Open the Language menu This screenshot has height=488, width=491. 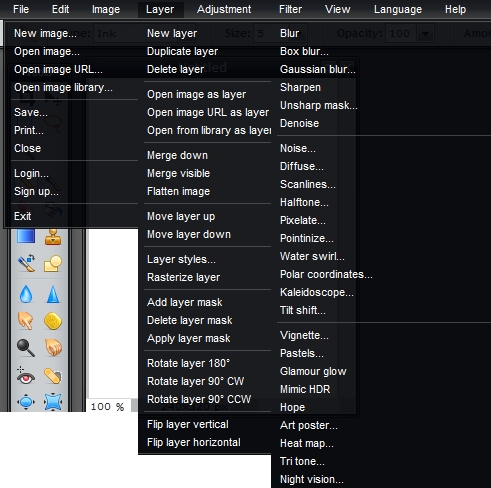(x=398, y=9)
